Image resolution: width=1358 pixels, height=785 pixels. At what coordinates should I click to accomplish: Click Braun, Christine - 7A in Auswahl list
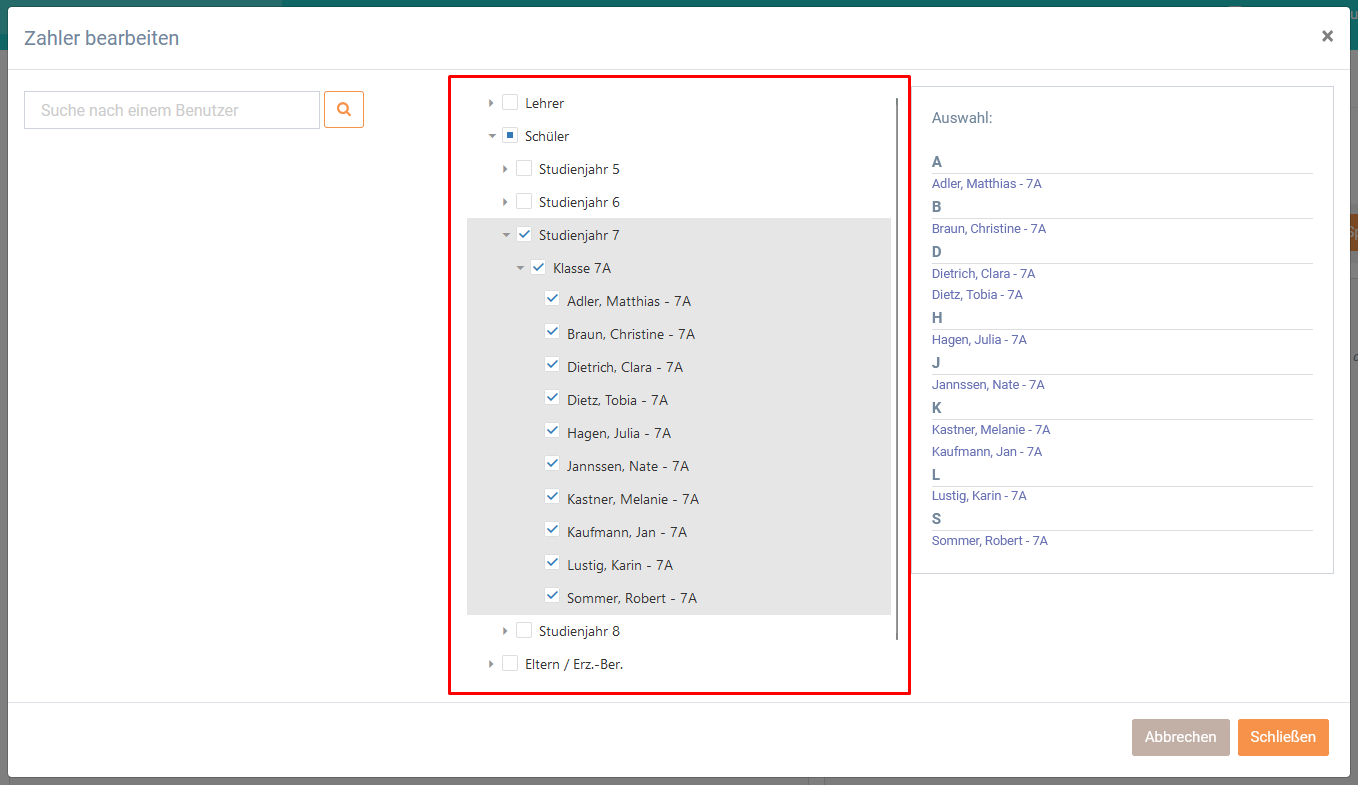(x=989, y=229)
